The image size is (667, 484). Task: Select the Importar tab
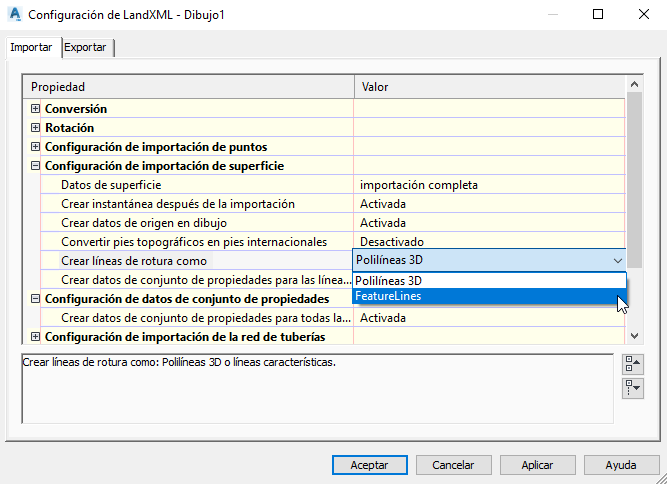31,47
